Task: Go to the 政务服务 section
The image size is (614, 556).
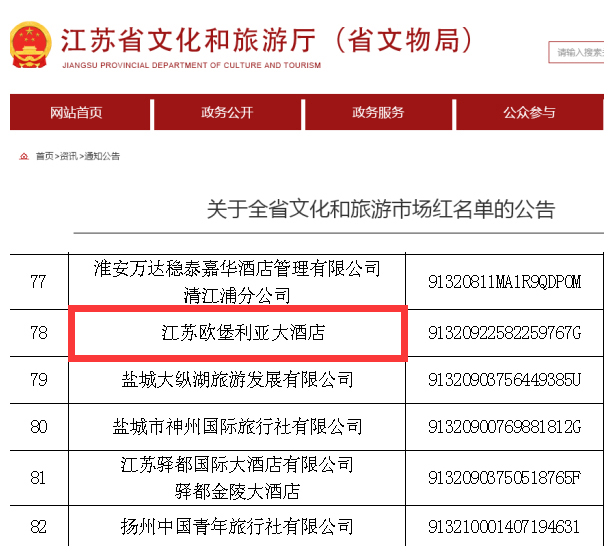Action: [x=378, y=113]
